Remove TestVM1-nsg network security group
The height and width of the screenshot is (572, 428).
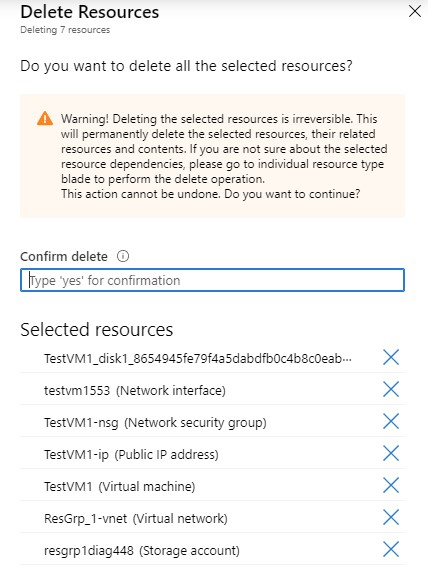tap(391, 421)
